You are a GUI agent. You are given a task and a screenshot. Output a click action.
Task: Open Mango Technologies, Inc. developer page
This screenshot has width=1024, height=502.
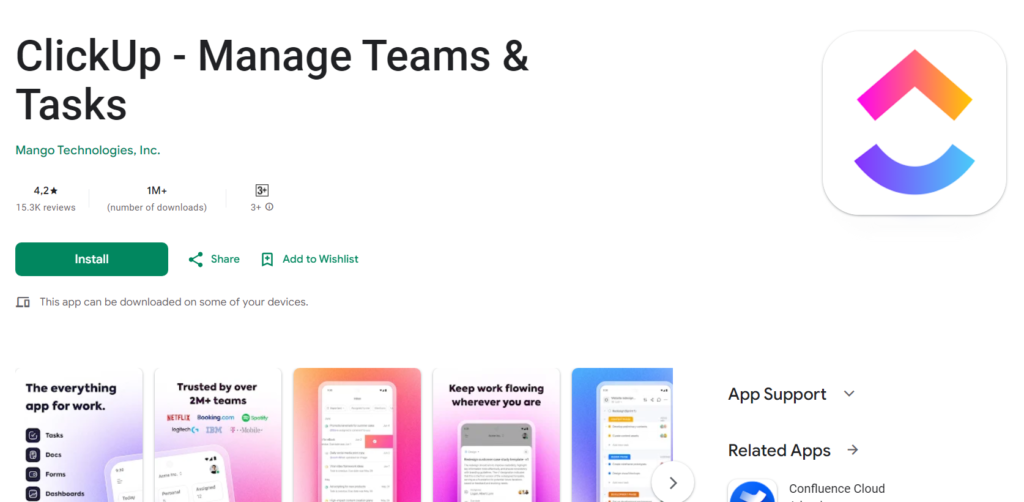pyautogui.click(x=88, y=150)
